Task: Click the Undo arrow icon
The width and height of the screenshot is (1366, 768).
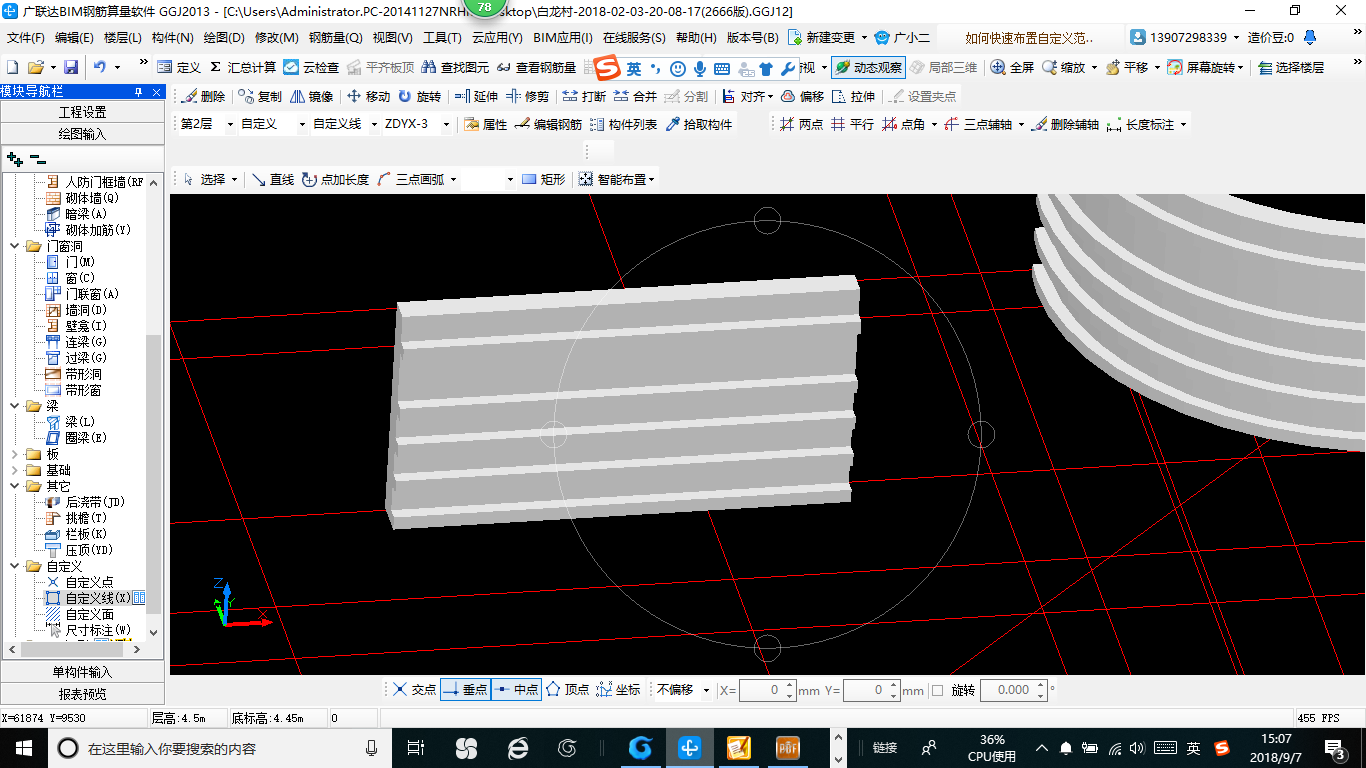Action: coord(100,67)
